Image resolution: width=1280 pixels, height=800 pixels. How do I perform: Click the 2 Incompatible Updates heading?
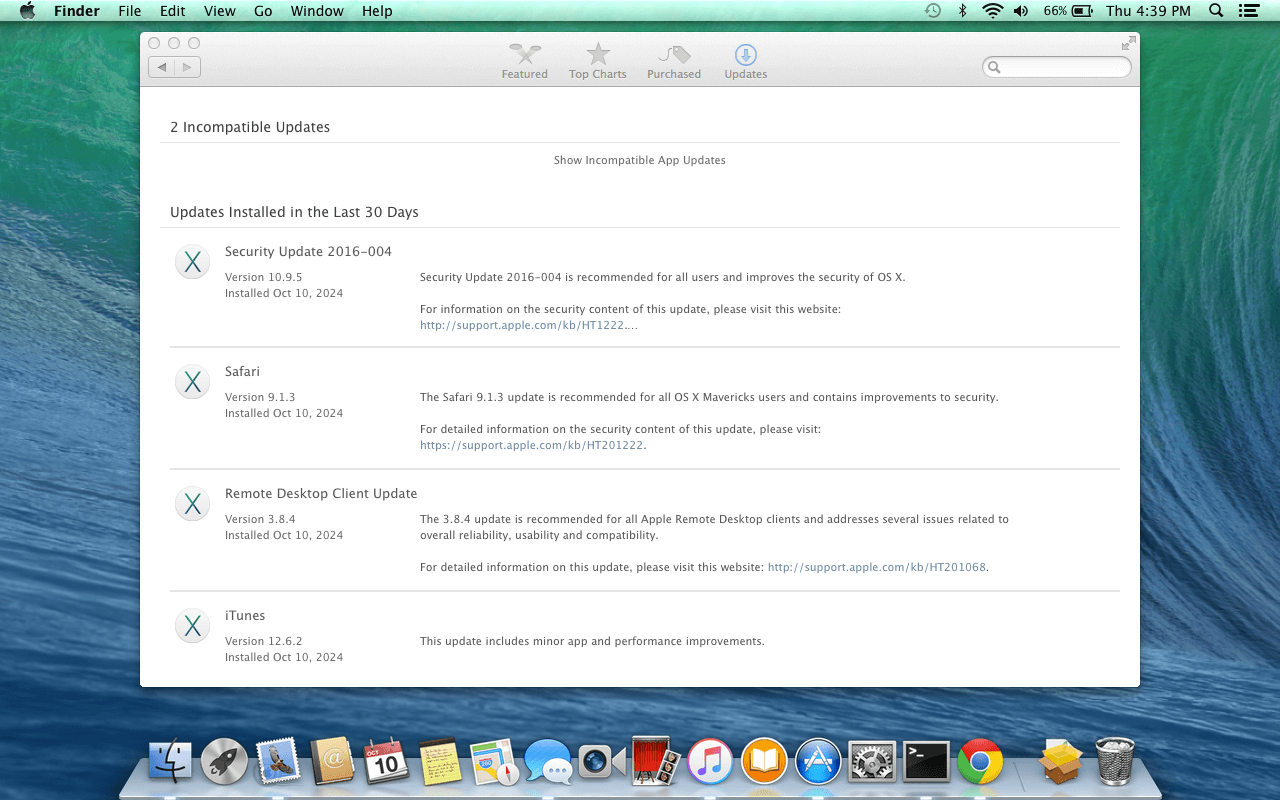tap(250, 127)
